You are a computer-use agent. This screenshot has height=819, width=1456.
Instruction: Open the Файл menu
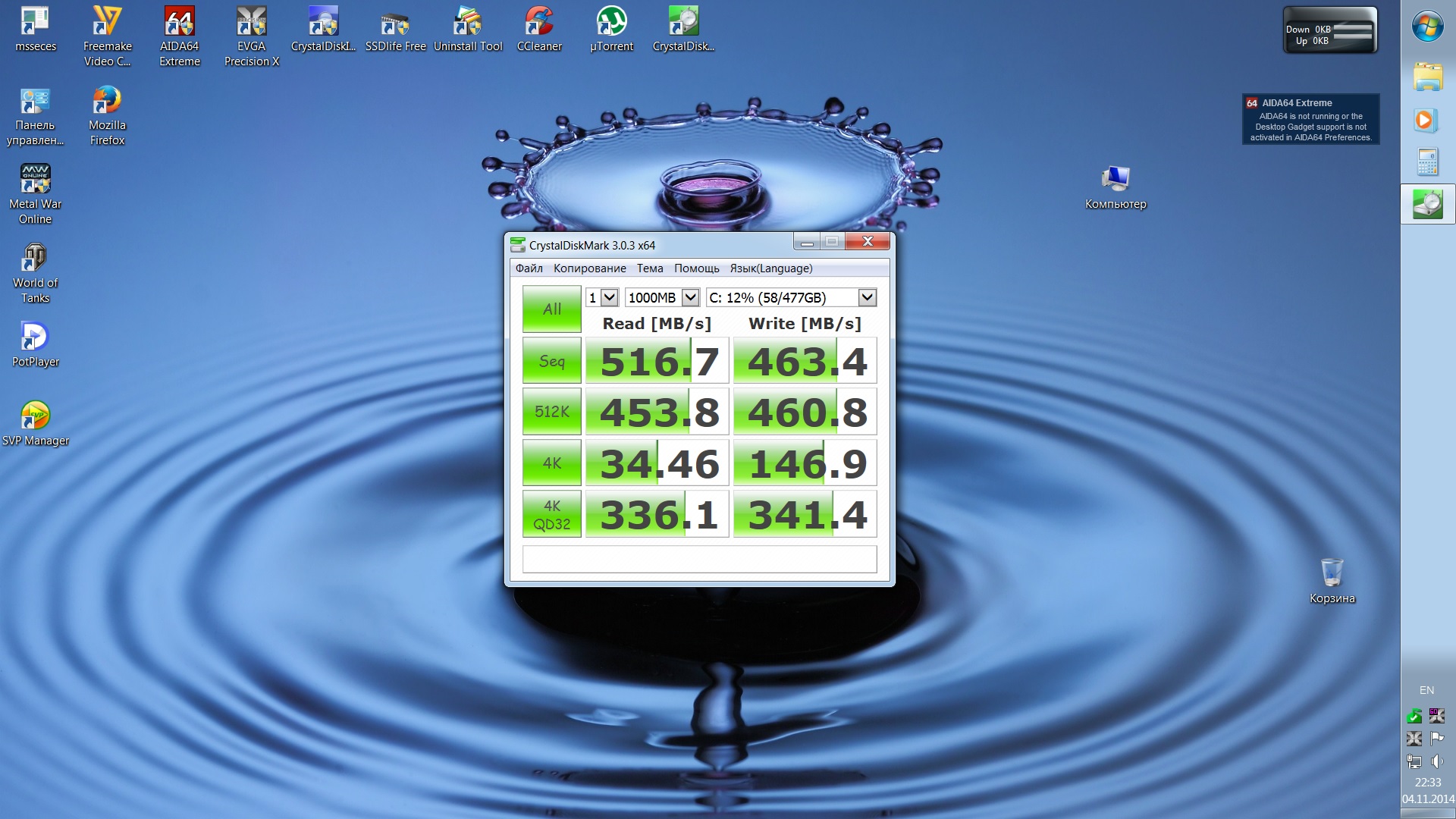click(x=529, y=268)
